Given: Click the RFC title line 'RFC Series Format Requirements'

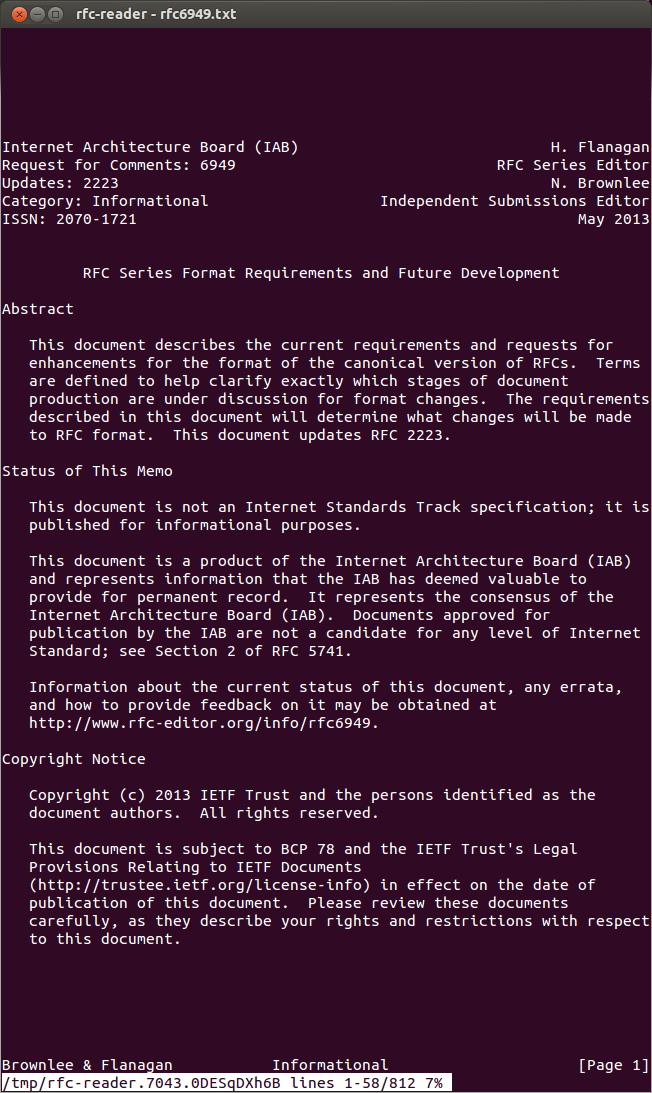Looking at the screenshot, I should 321,273.
